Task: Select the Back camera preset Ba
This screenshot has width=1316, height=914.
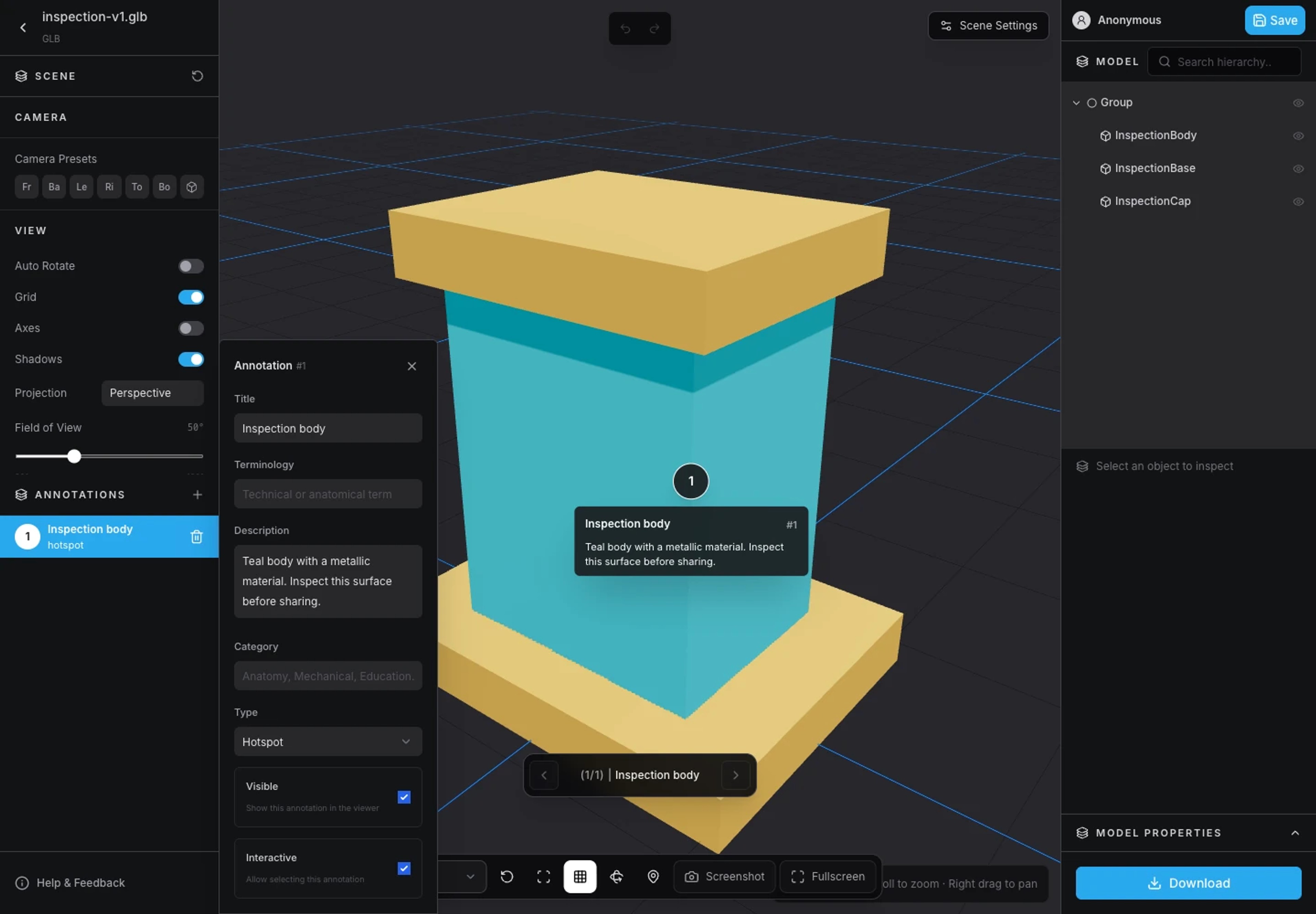Action: (x=54, y=187)
